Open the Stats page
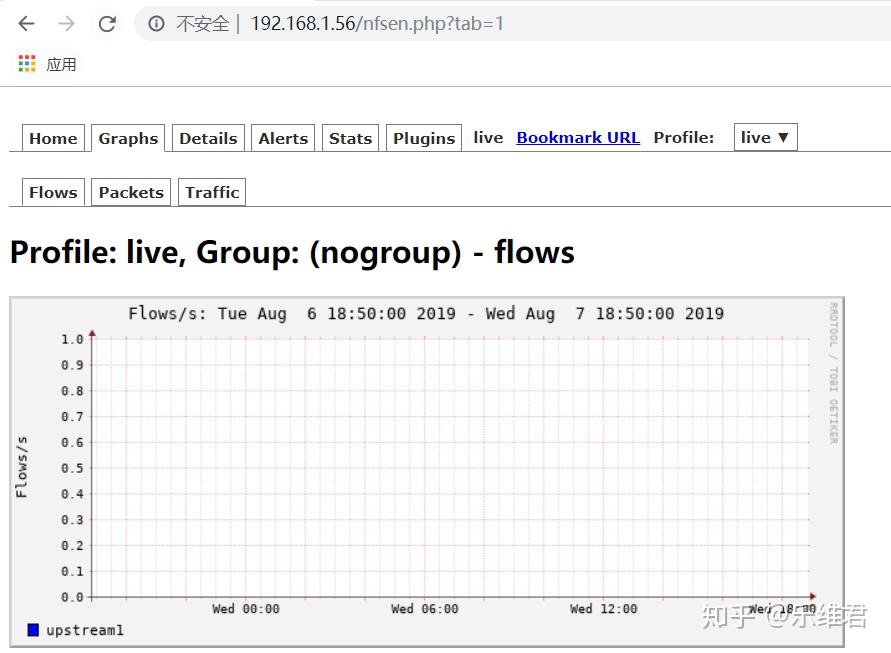 click(350, 138)
